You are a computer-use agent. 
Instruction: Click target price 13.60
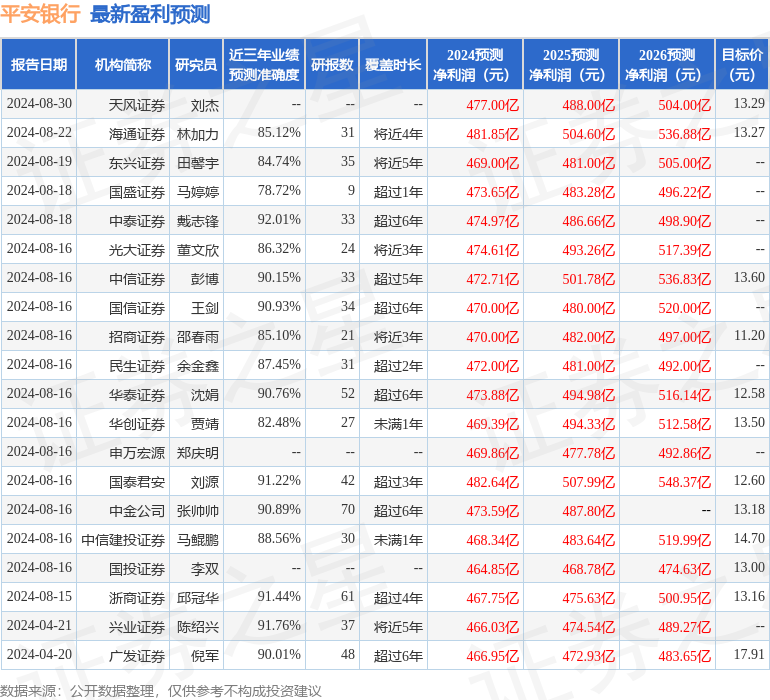pyautogui.click(x=749, y=278)
